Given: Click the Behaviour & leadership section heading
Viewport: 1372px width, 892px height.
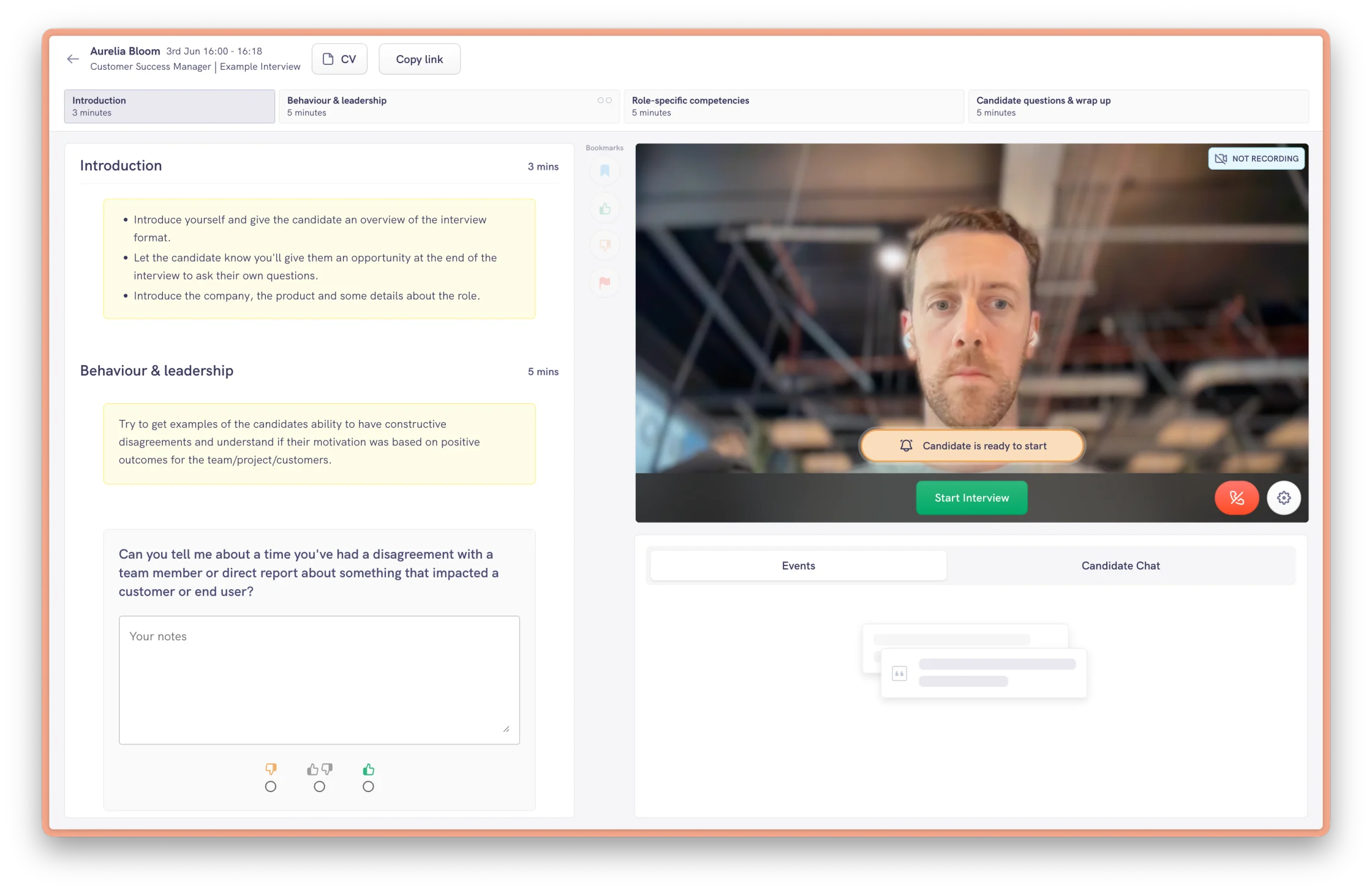Looking at the screenshot, I should pyautogui.click(x=157, y=371).
